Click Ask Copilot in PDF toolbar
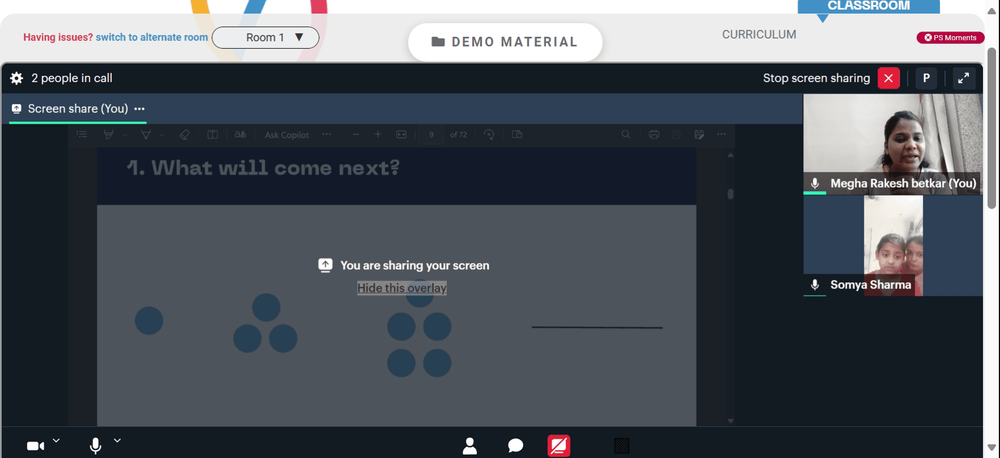 tap(287, 135)
